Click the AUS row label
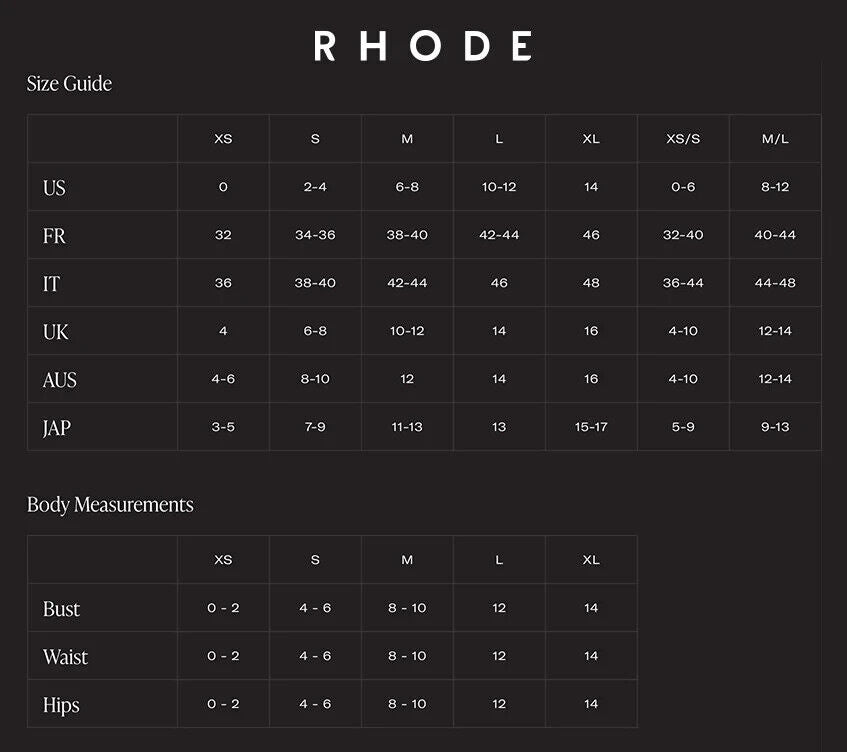 pos(59,380)
